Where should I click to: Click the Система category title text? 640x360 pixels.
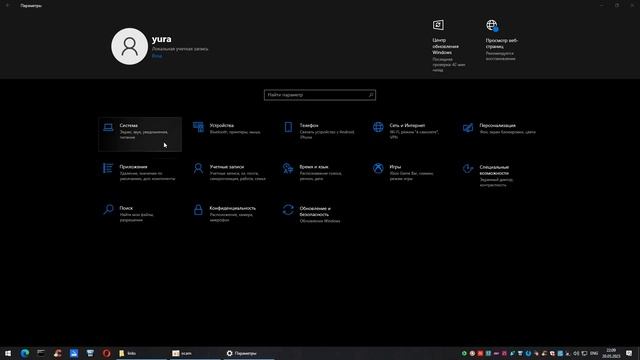pos(129,125)
